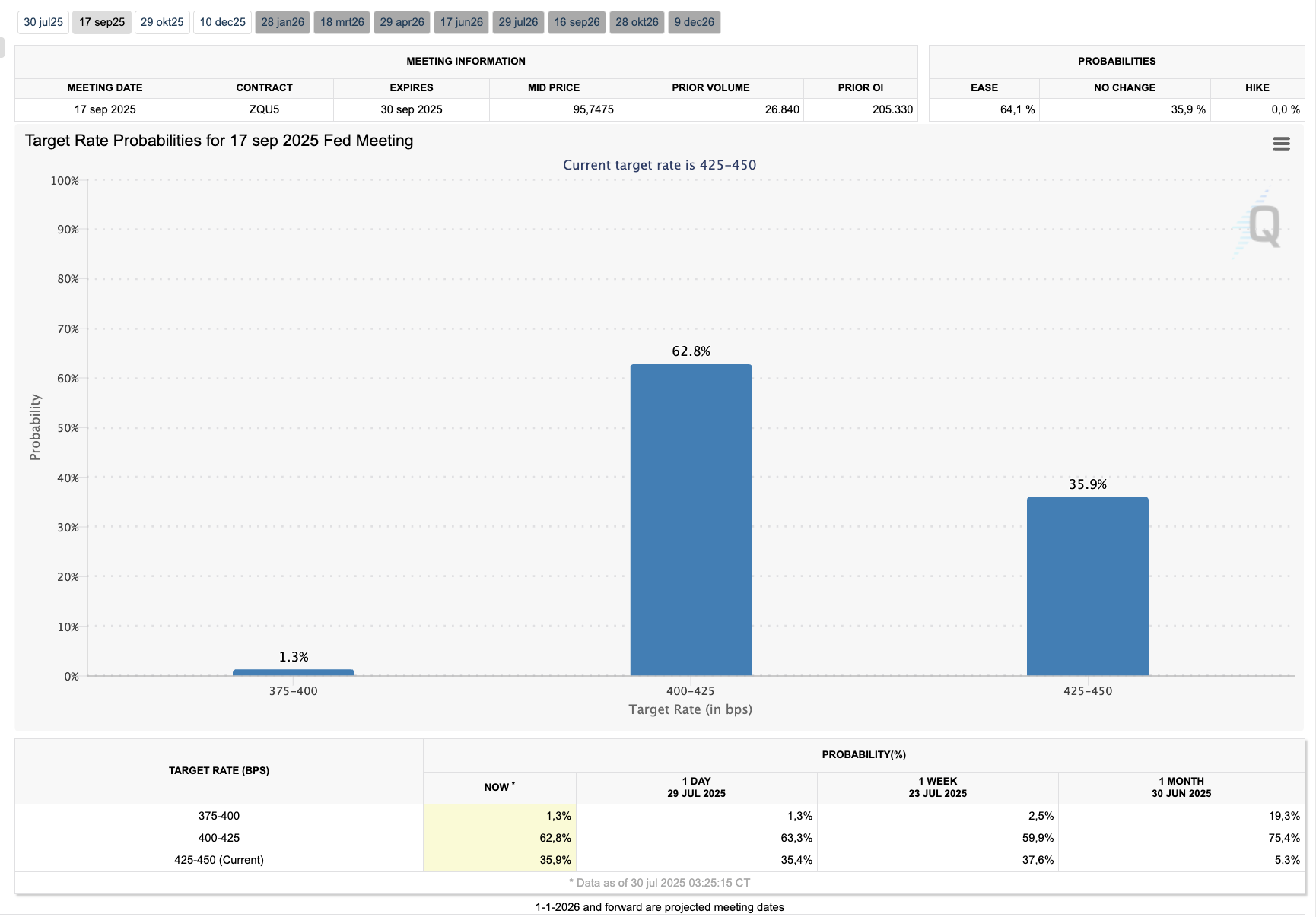Switch to the 18 mrt26 meeting tab
Viewport: 1316px width, 917px height.
coord(342,22)
